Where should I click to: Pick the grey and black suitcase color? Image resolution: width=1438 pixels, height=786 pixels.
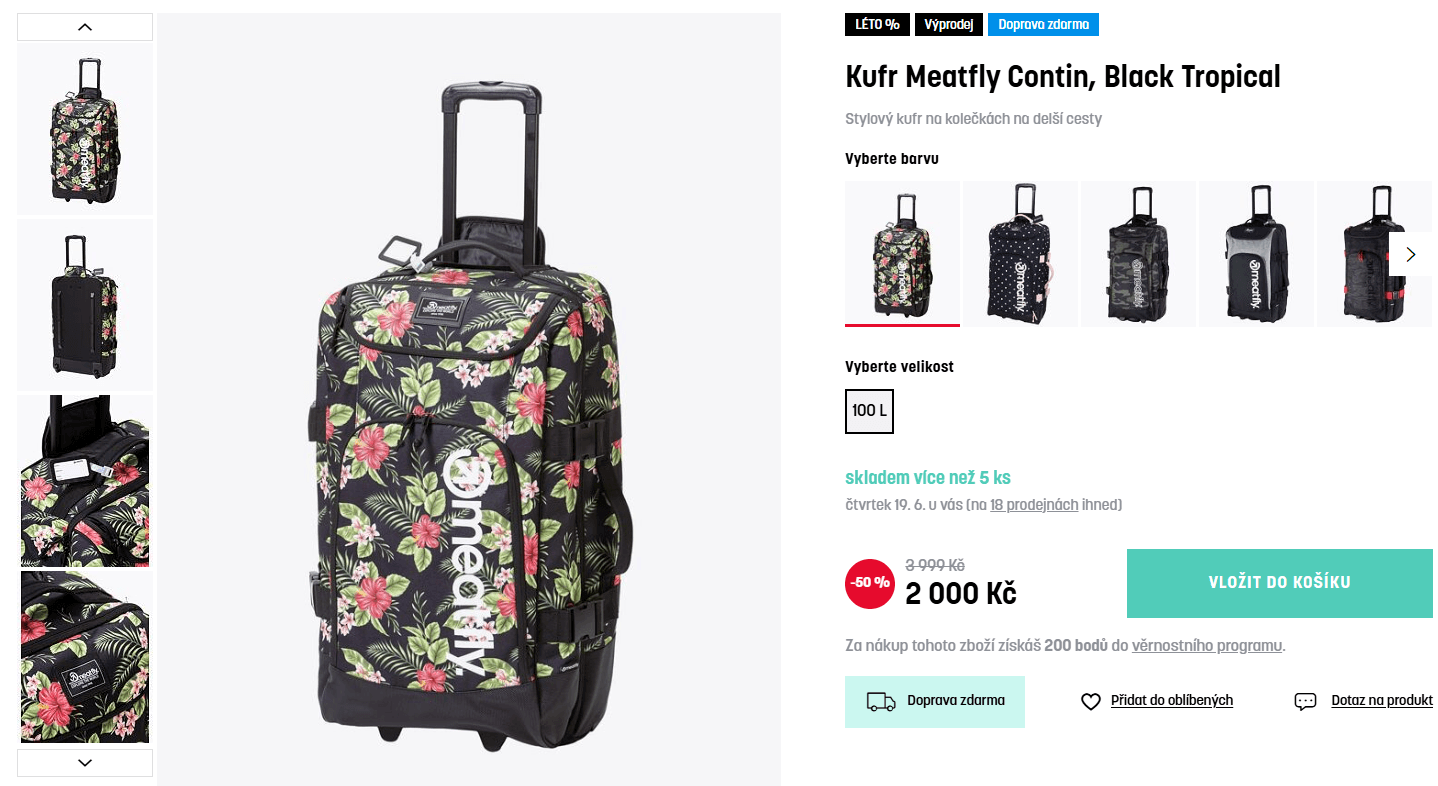click(1256, 253)
